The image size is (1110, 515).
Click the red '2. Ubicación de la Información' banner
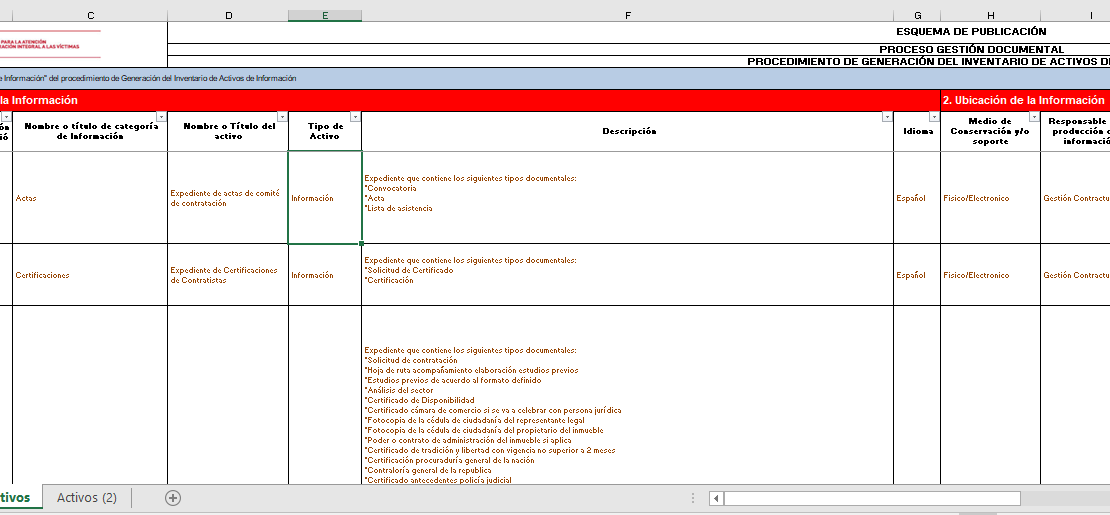click(x=1025, y=100)
